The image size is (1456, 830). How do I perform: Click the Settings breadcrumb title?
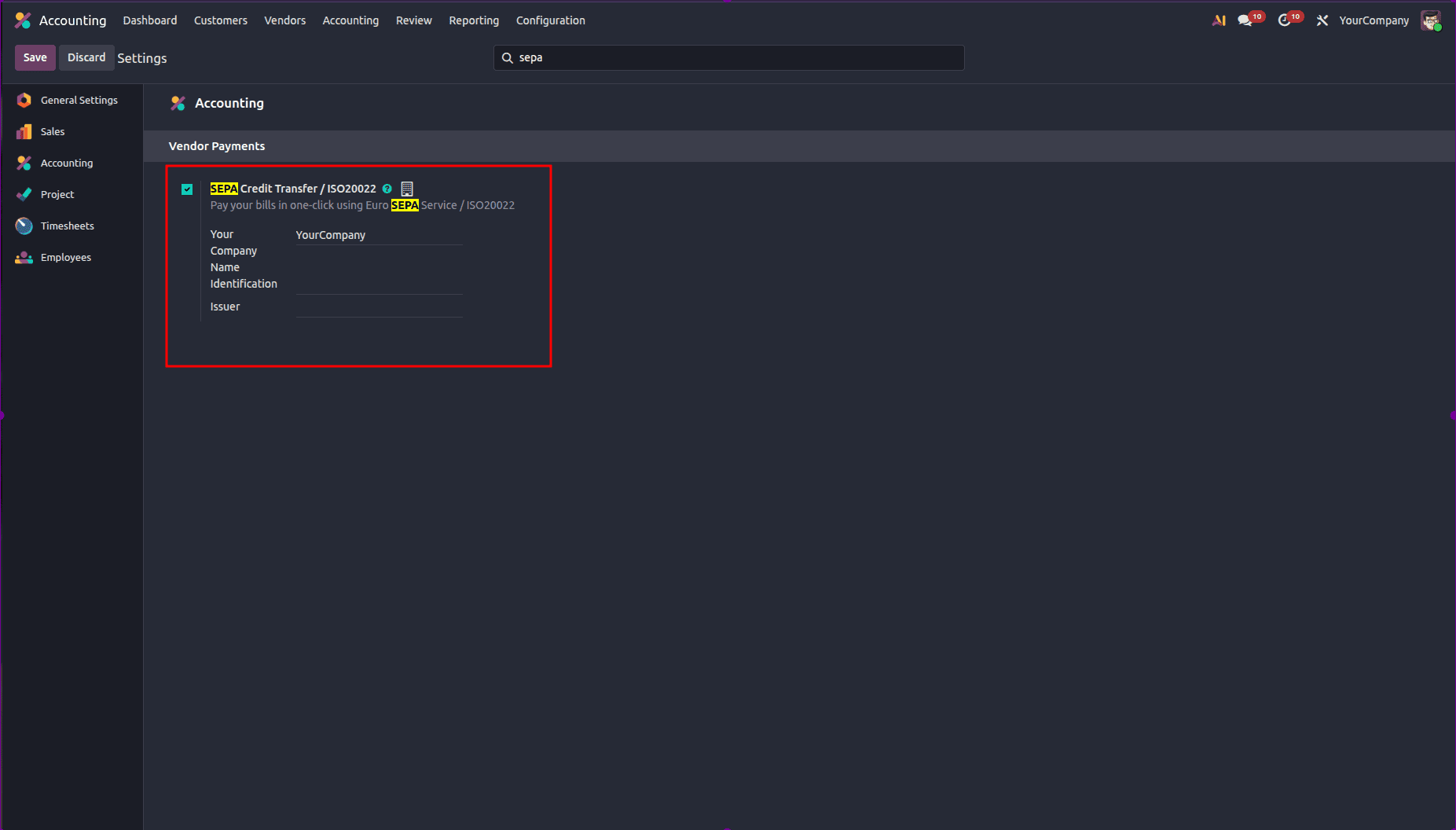[x=142, y=58]
